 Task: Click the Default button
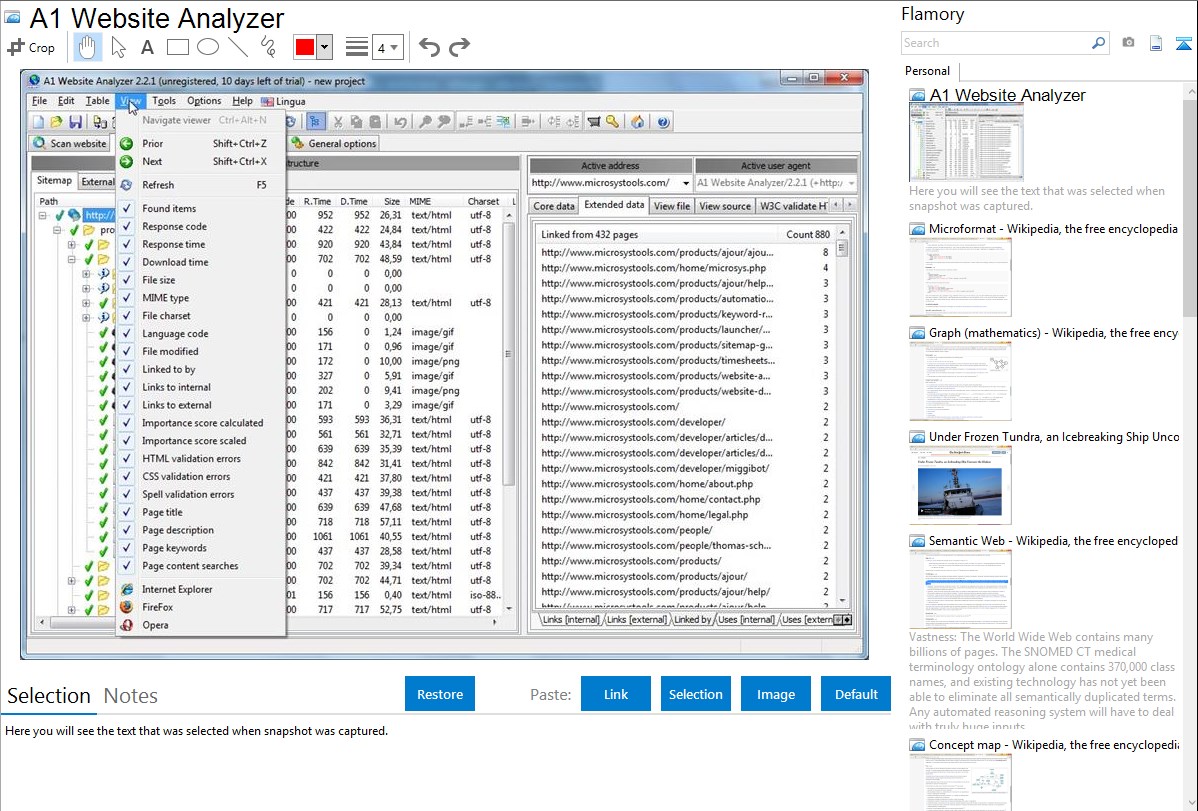point(856,694)
